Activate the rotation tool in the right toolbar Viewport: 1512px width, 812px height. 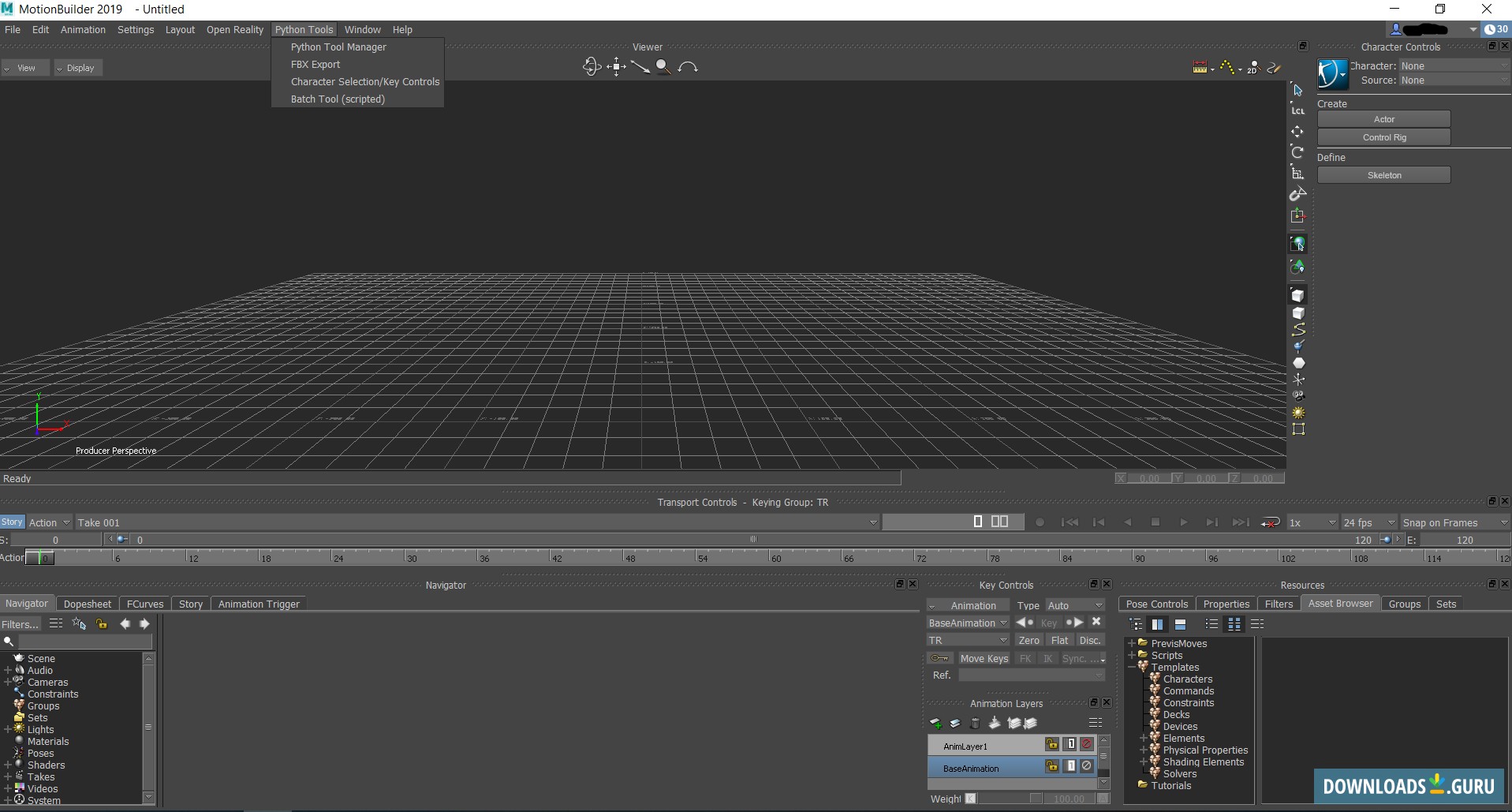tap(1297, 152)
